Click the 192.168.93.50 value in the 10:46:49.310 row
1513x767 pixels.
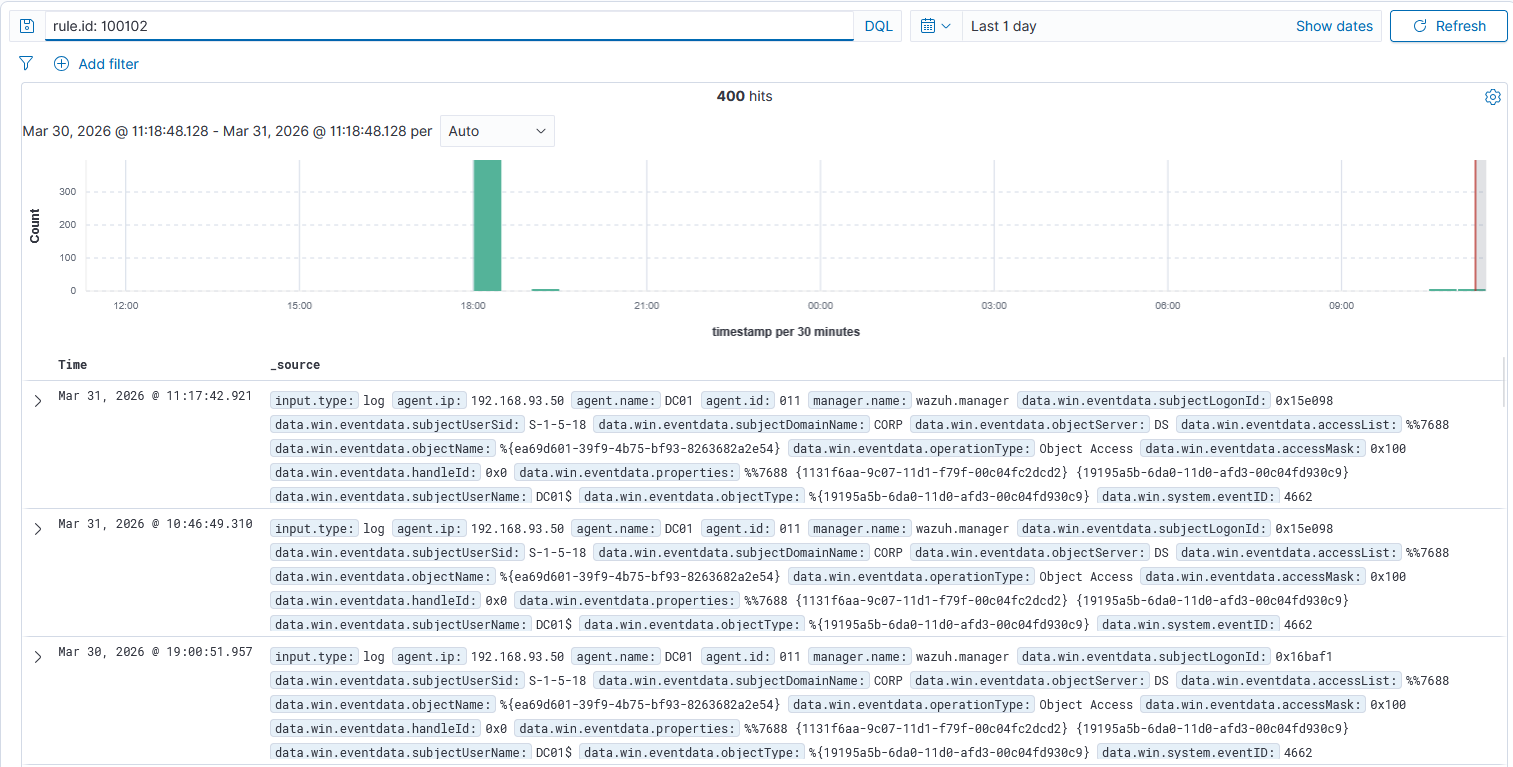click(517, 529)
